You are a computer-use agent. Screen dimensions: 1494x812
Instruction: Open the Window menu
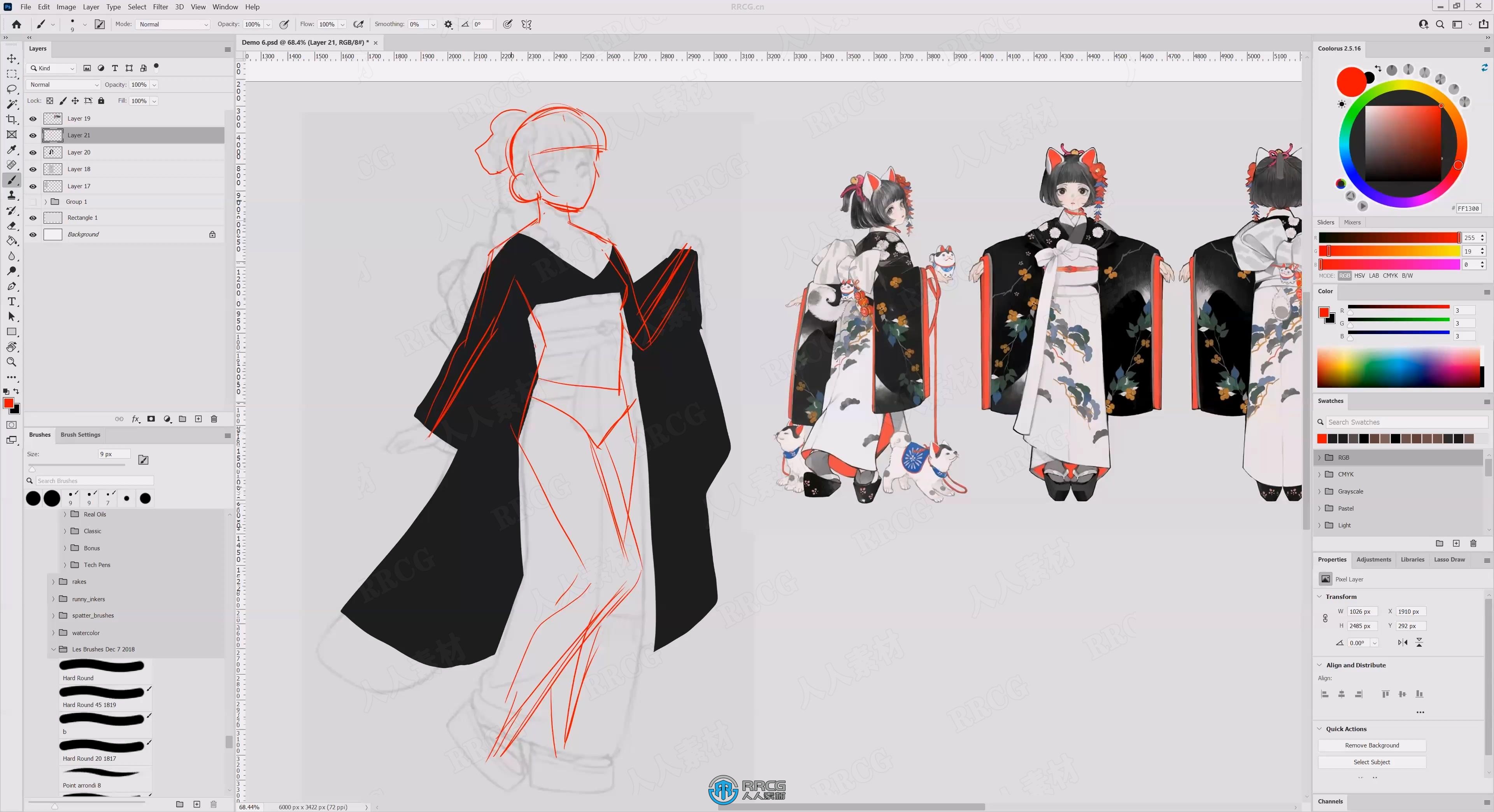pos(225,7)
